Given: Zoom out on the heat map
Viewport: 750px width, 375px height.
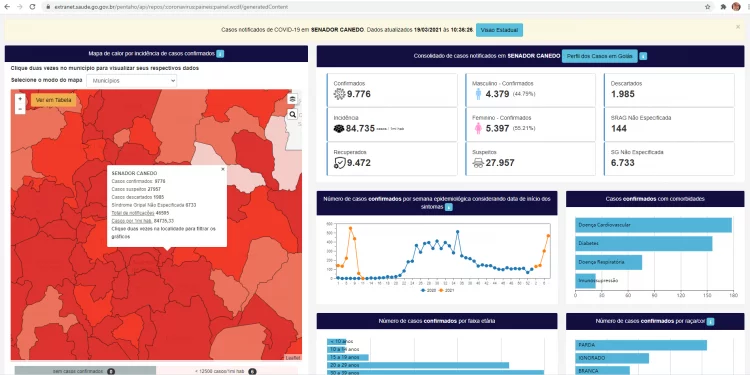Looking at the screenshot, I should tap(20, 110).
